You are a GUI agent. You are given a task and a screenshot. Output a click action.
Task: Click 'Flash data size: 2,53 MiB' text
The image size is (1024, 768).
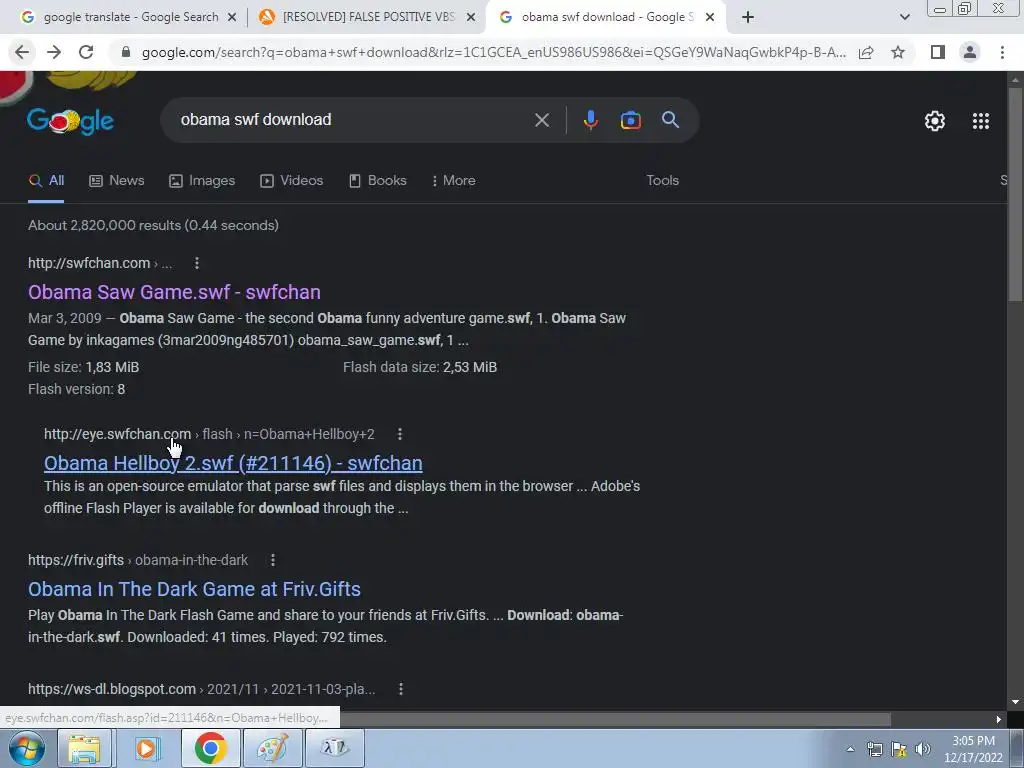pyautogui.click(x=420, y=367)
